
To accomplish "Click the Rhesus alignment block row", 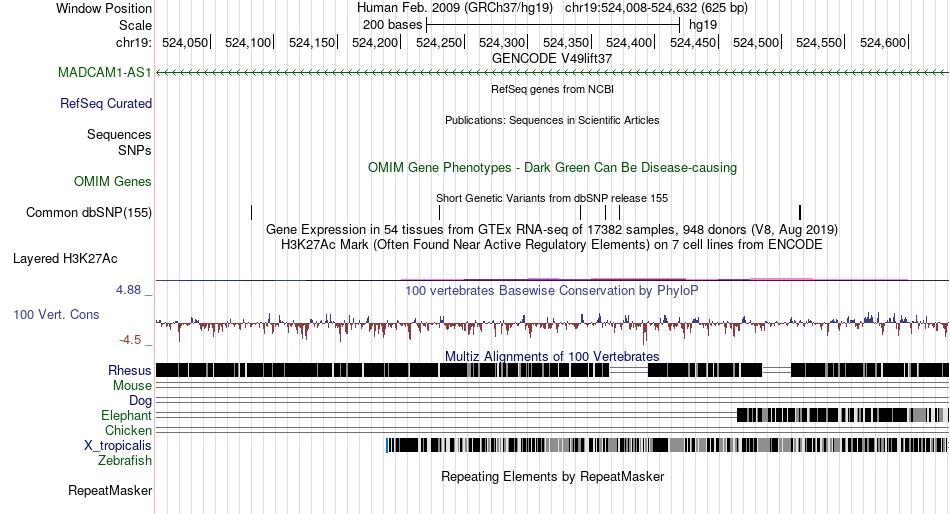I will tap(552, 370).
